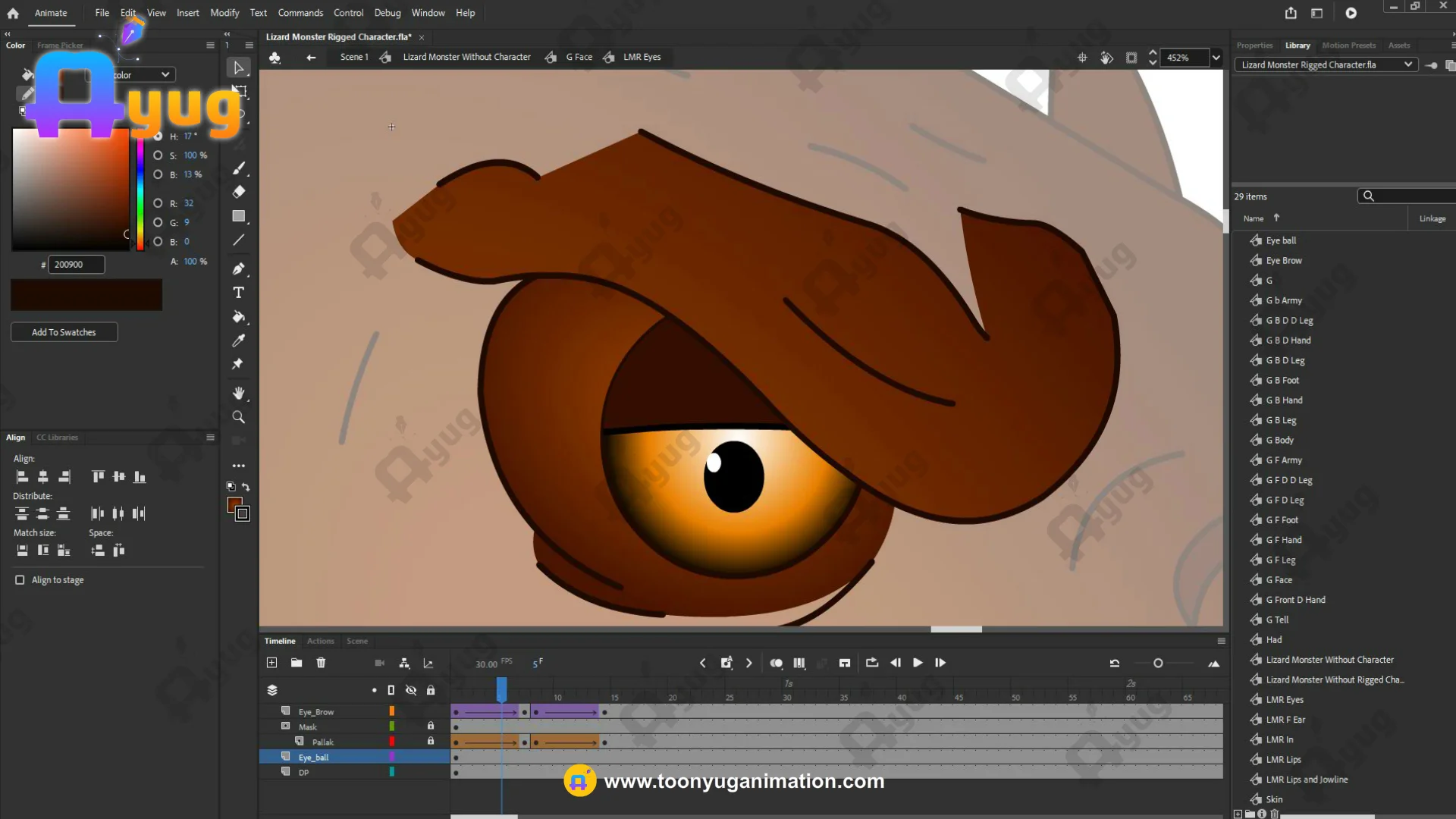Open the Modify menu

coord(224,13)
